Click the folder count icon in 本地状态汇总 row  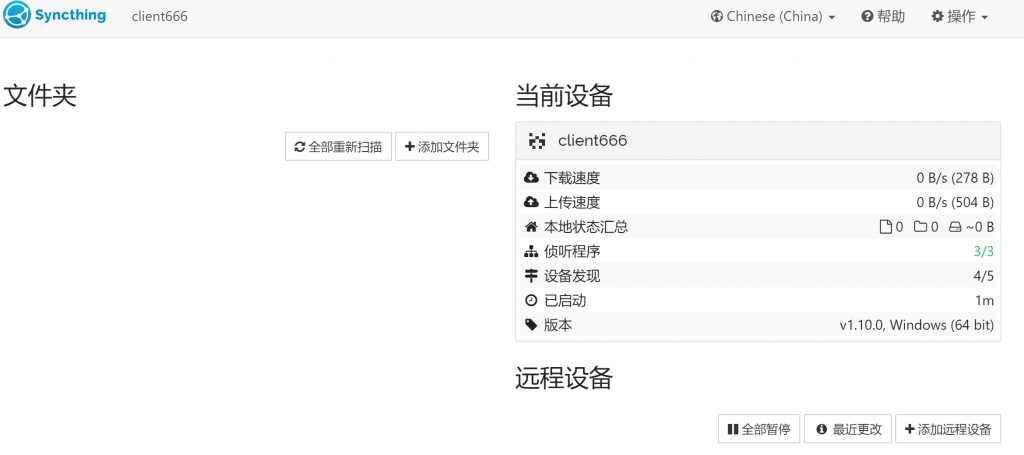click(x=920, y=227)
